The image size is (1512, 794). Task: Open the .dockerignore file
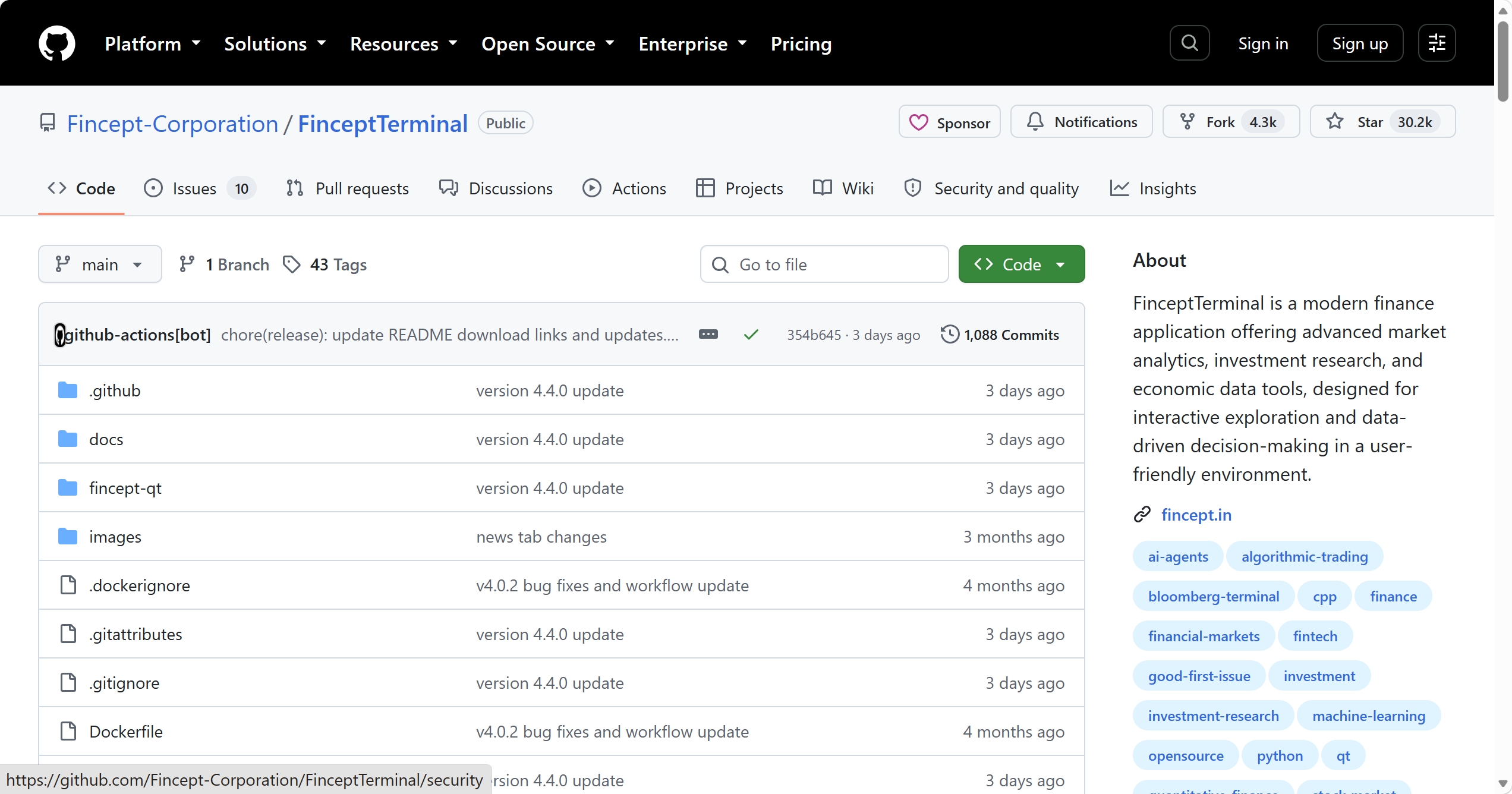(x=140, y=585)
